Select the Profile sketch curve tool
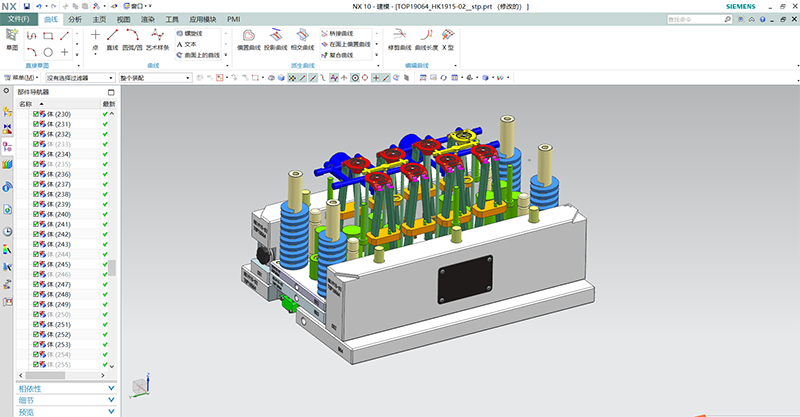800x417 pixels. point(32,36)
